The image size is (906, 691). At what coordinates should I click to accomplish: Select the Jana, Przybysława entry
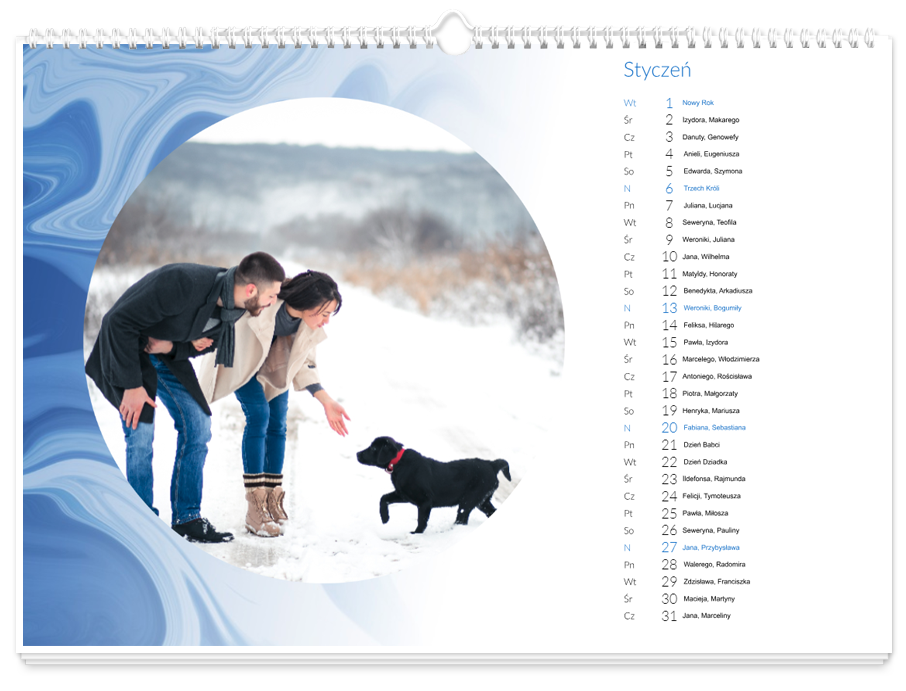(710, 547)
